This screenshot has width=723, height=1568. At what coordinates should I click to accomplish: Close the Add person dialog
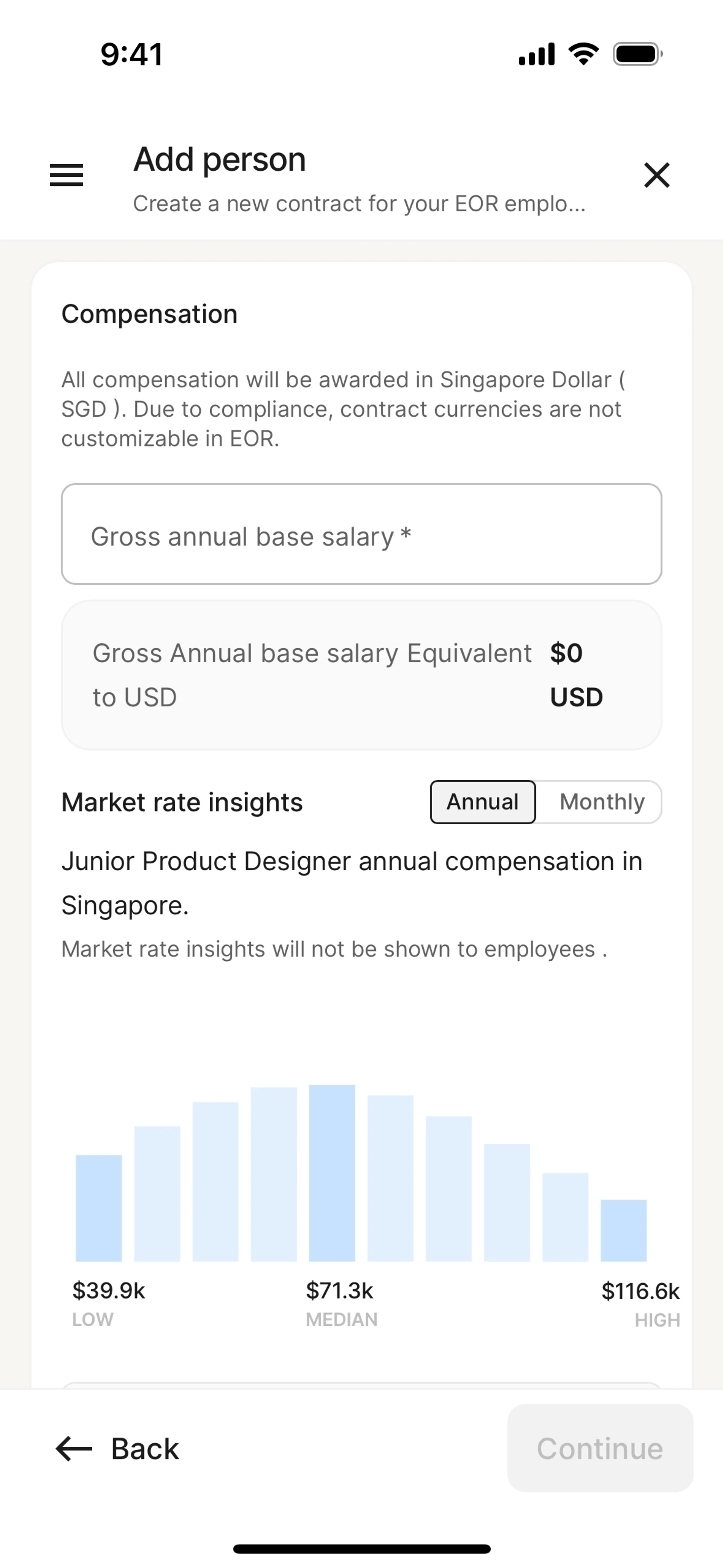pyautogui.click(x=657, y=175)
